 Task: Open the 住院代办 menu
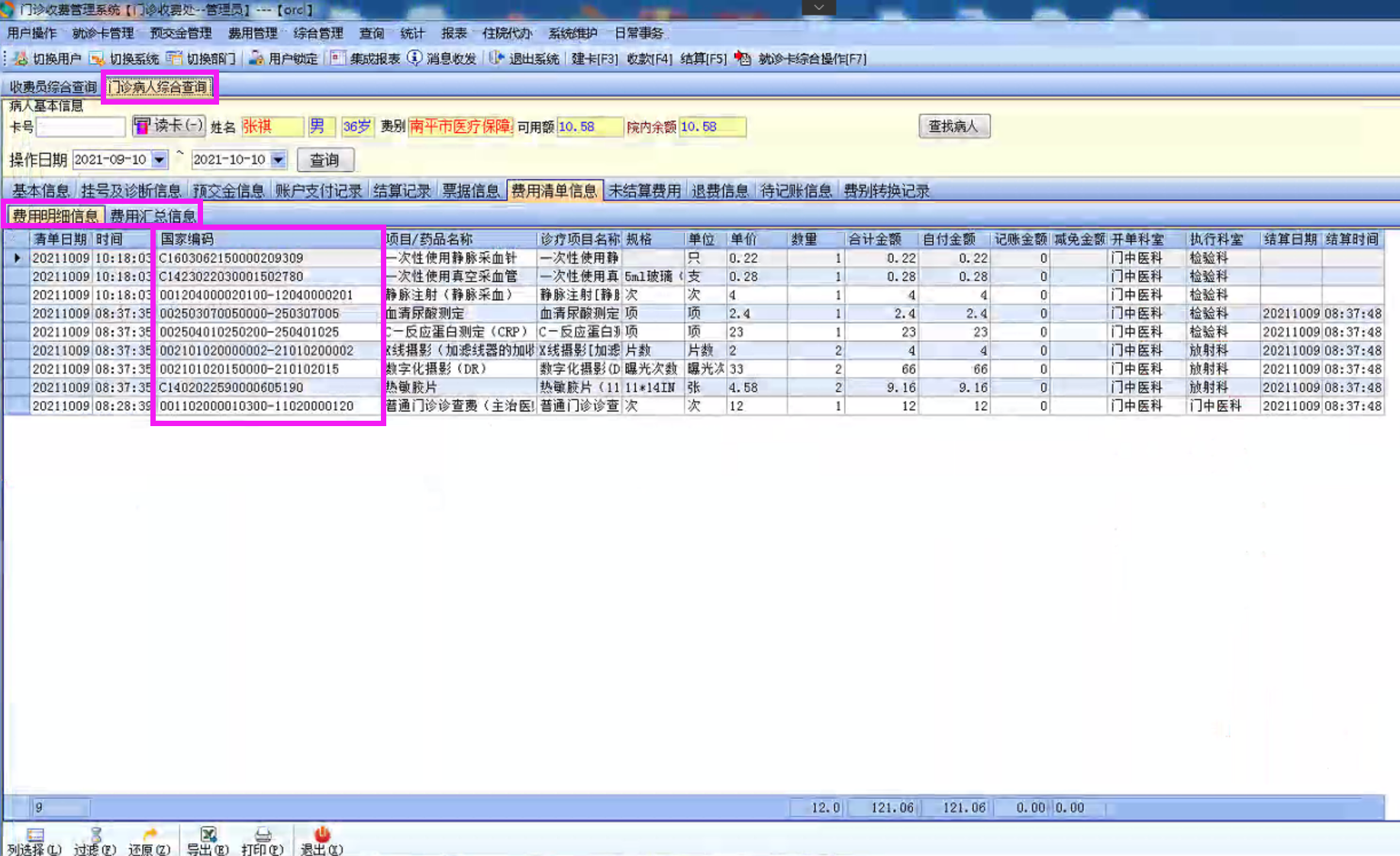507,33
